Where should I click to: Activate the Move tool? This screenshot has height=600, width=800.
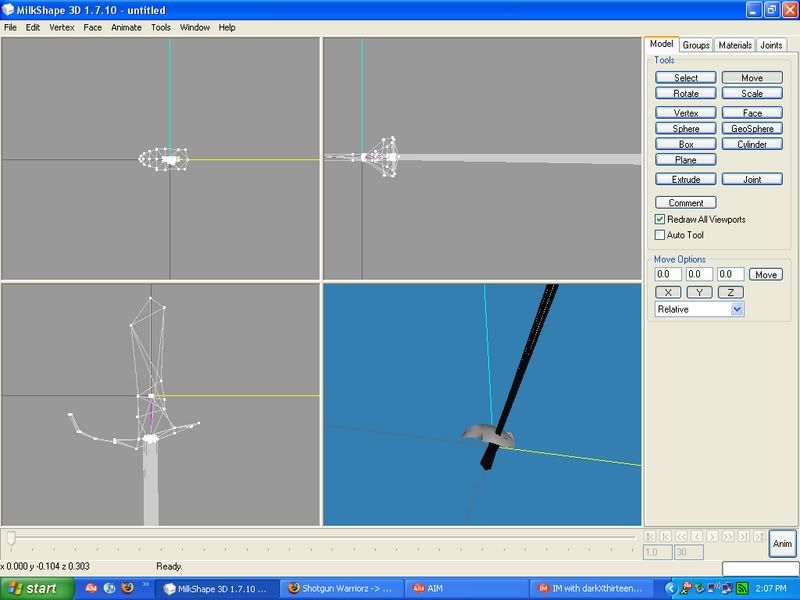(752, 78)
